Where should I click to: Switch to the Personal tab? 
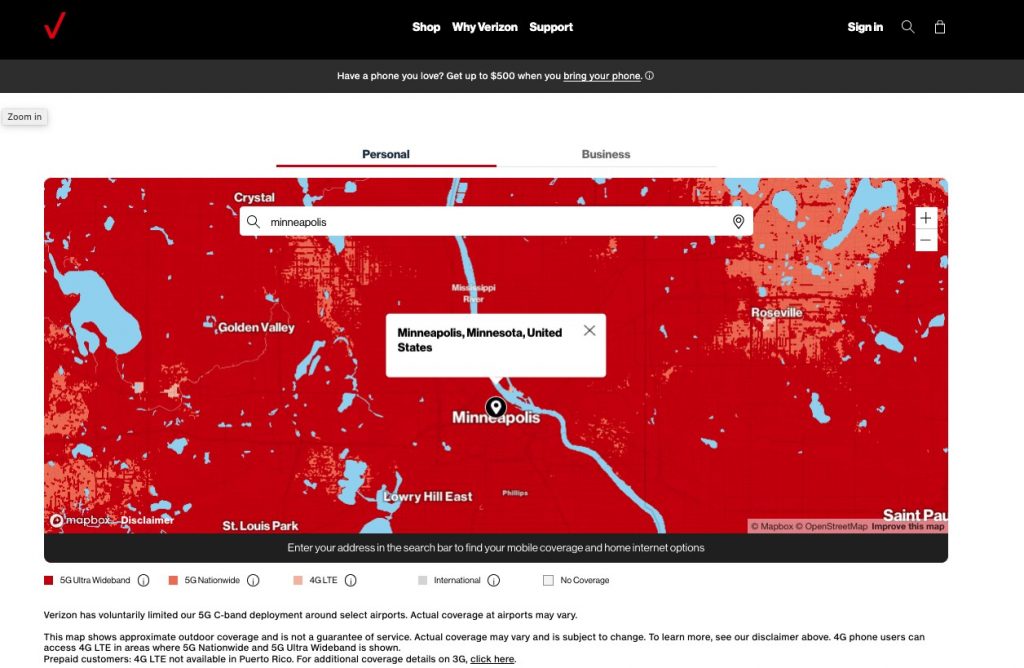[386, 154]
